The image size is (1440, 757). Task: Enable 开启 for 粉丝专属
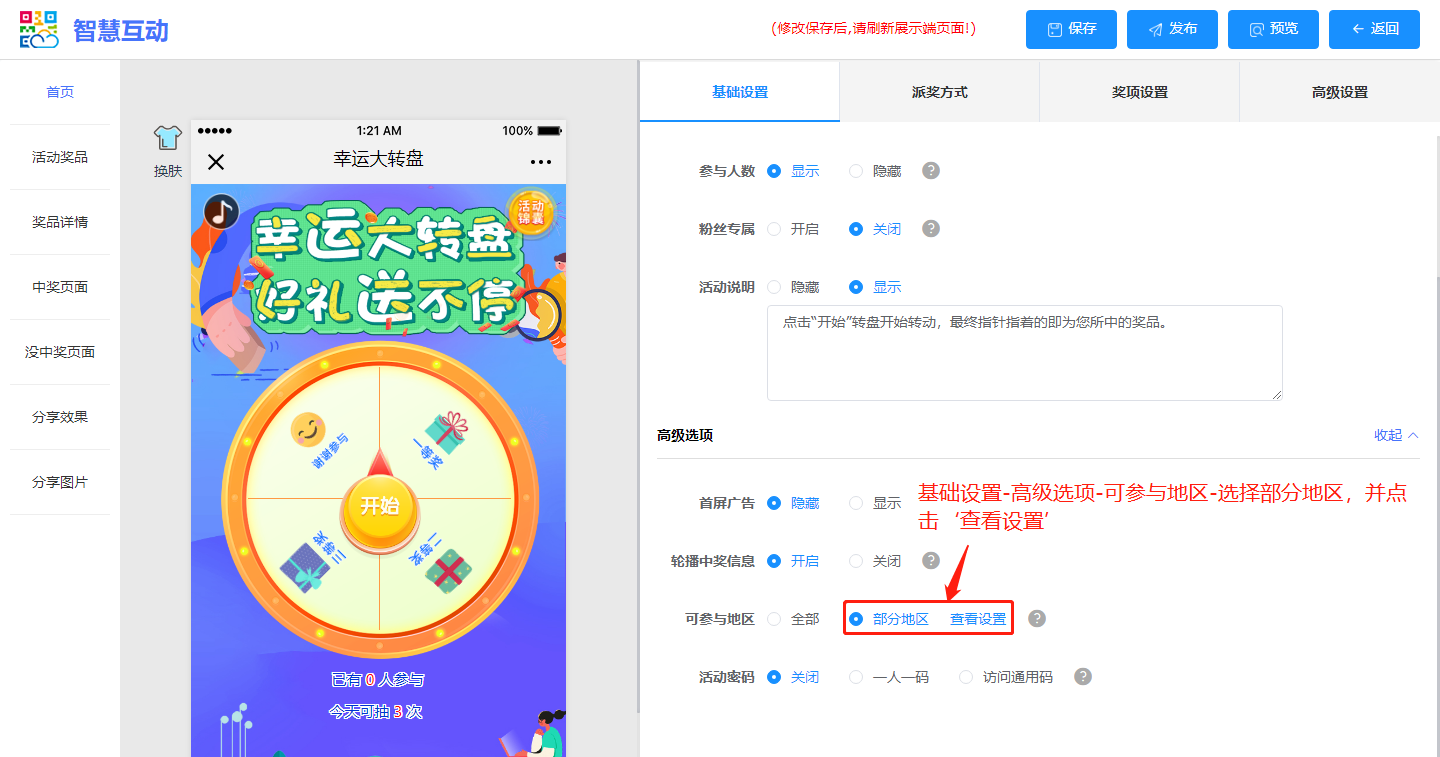[x=774, y=229]
